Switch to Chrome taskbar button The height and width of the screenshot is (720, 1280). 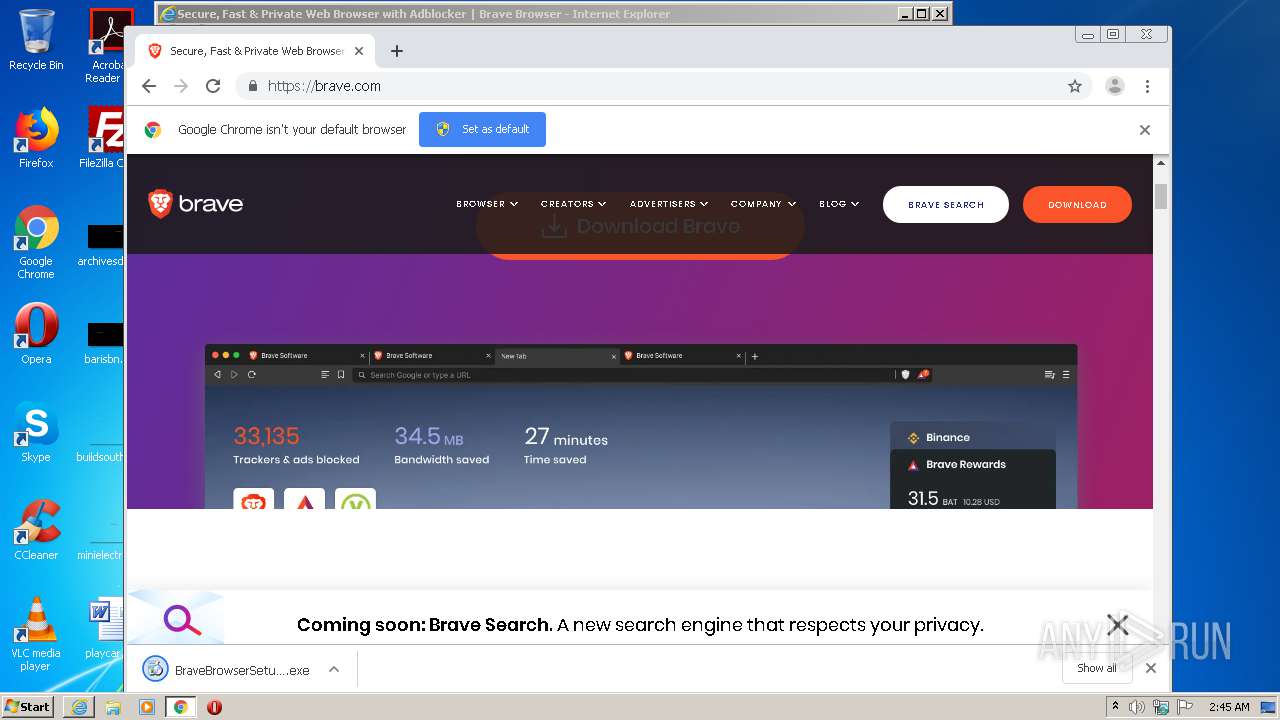pyautogui.click(x=181, y=707)
